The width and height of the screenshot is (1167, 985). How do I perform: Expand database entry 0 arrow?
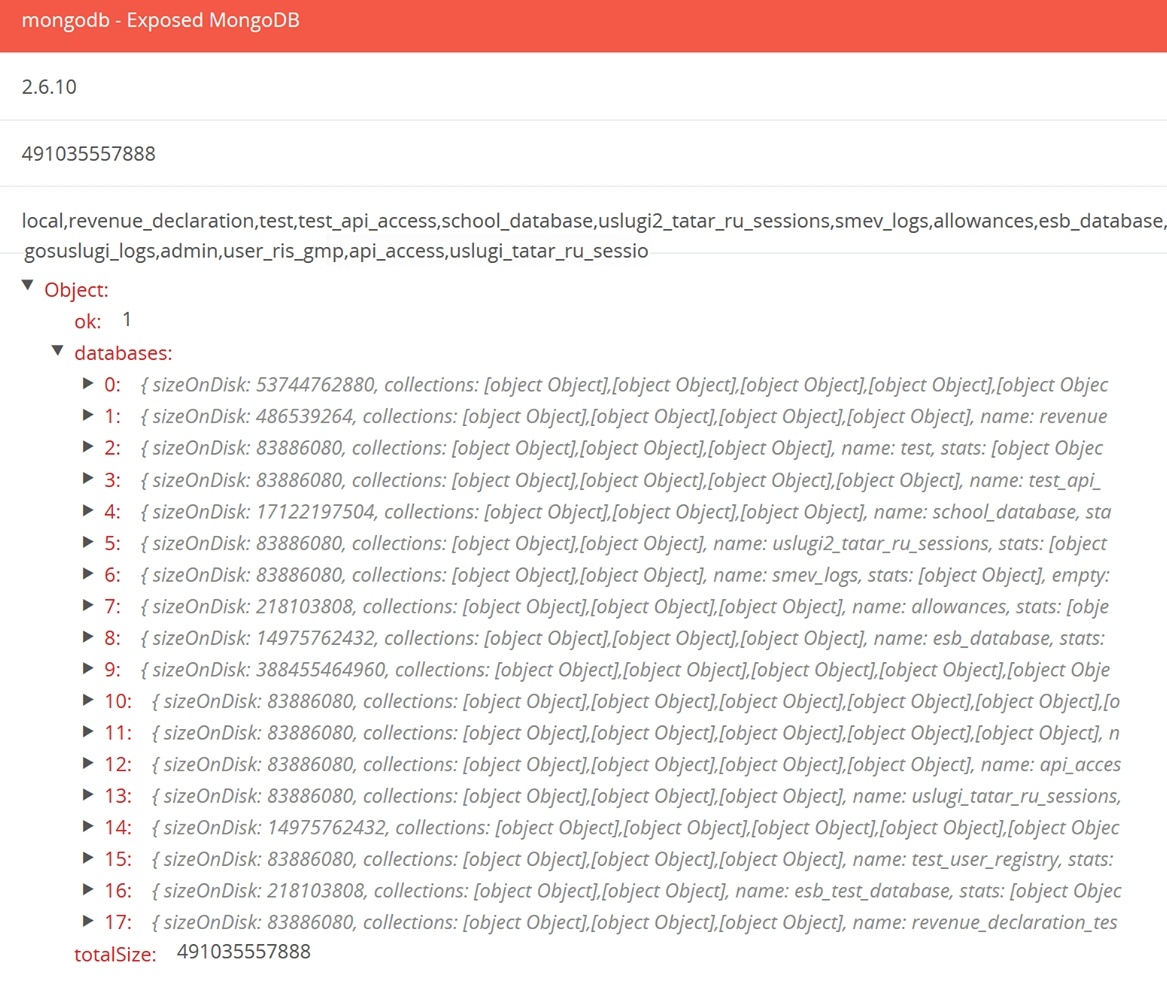(x=88, y=383)
